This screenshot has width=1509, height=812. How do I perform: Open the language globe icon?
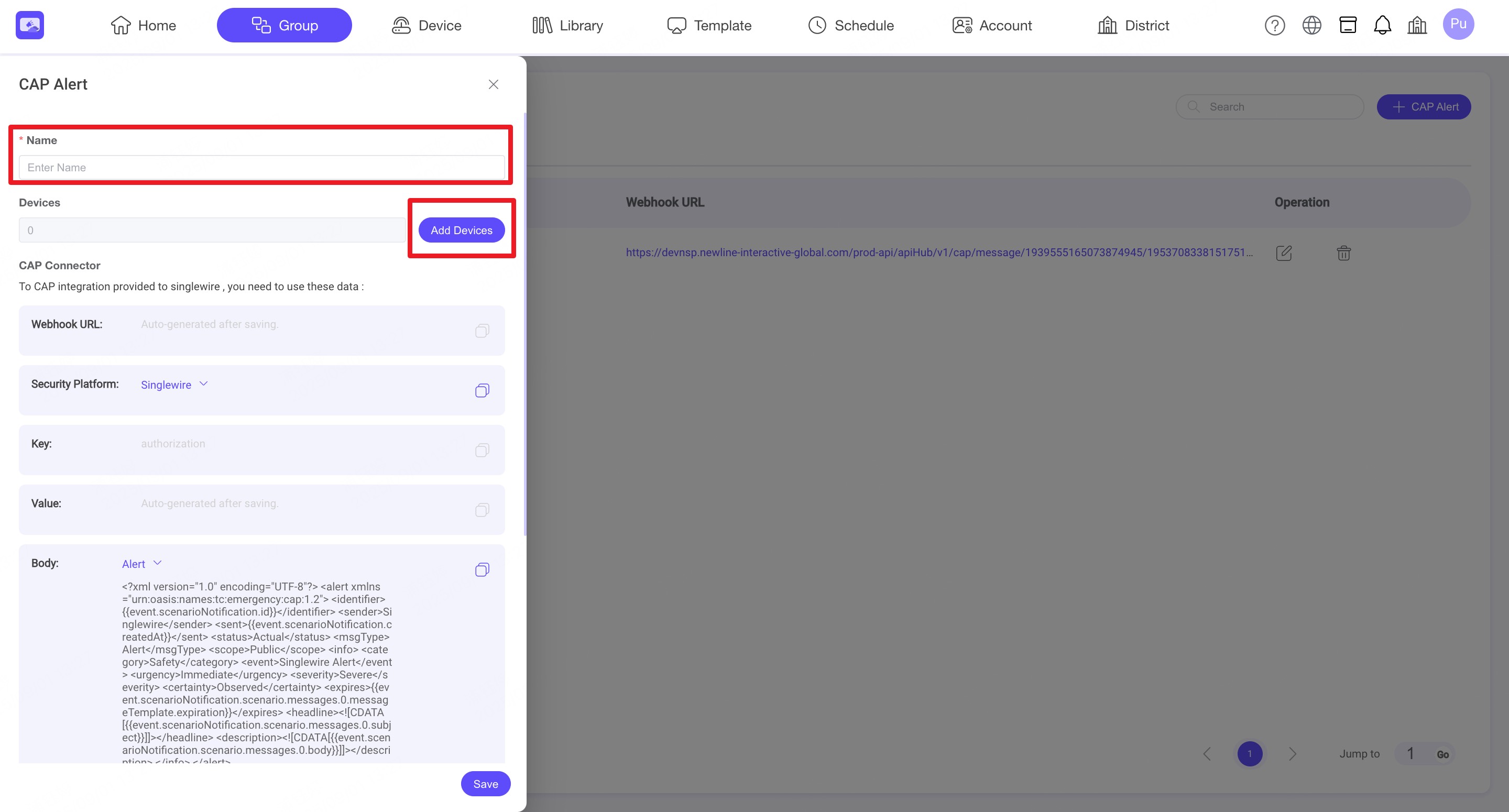coord(1311,25)
